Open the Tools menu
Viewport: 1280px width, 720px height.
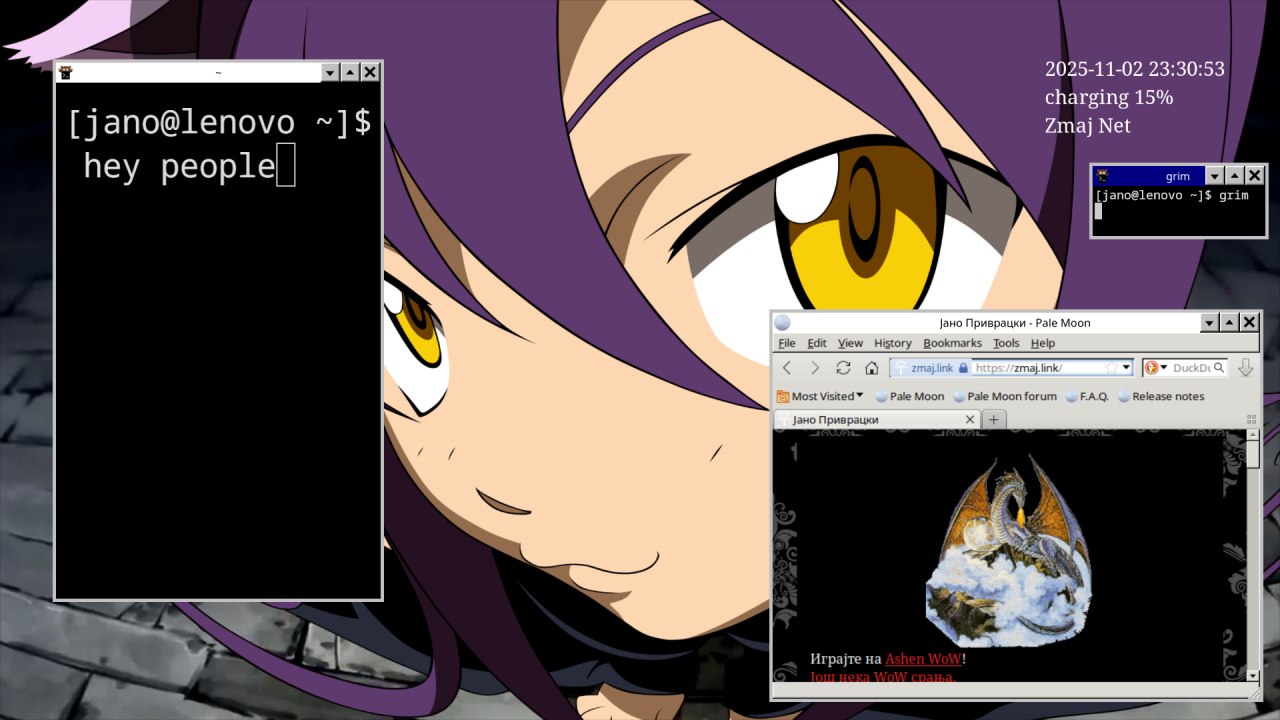pyautogui.click(x=1006, y=343)
